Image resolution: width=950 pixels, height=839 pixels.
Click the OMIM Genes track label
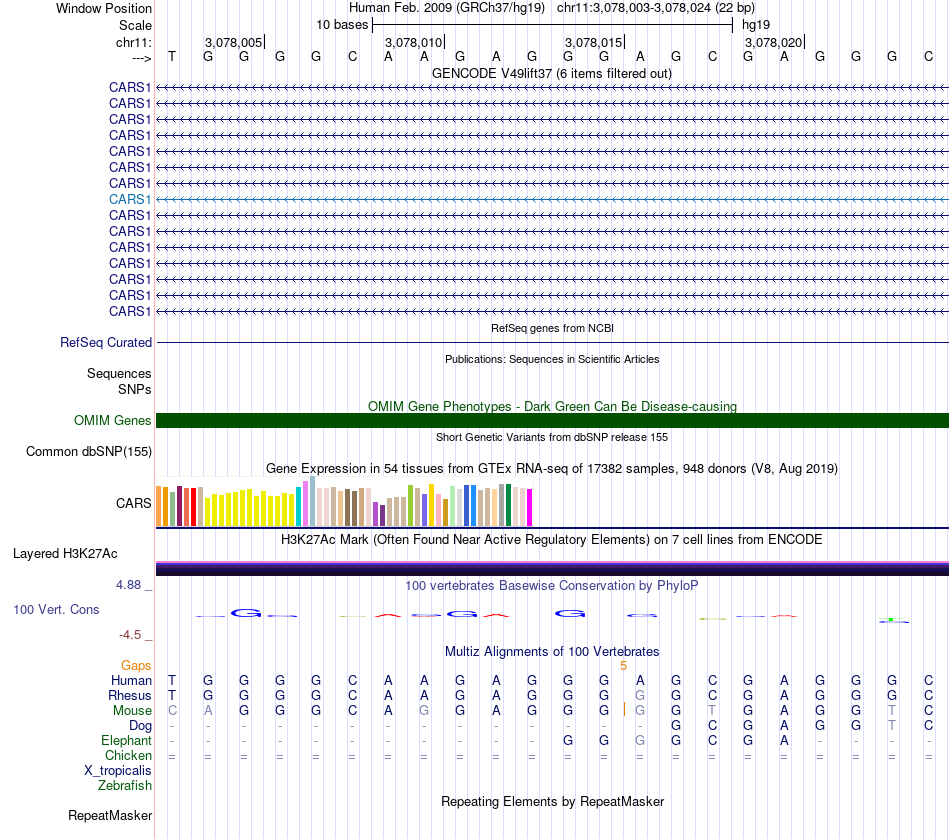point(112,420)
